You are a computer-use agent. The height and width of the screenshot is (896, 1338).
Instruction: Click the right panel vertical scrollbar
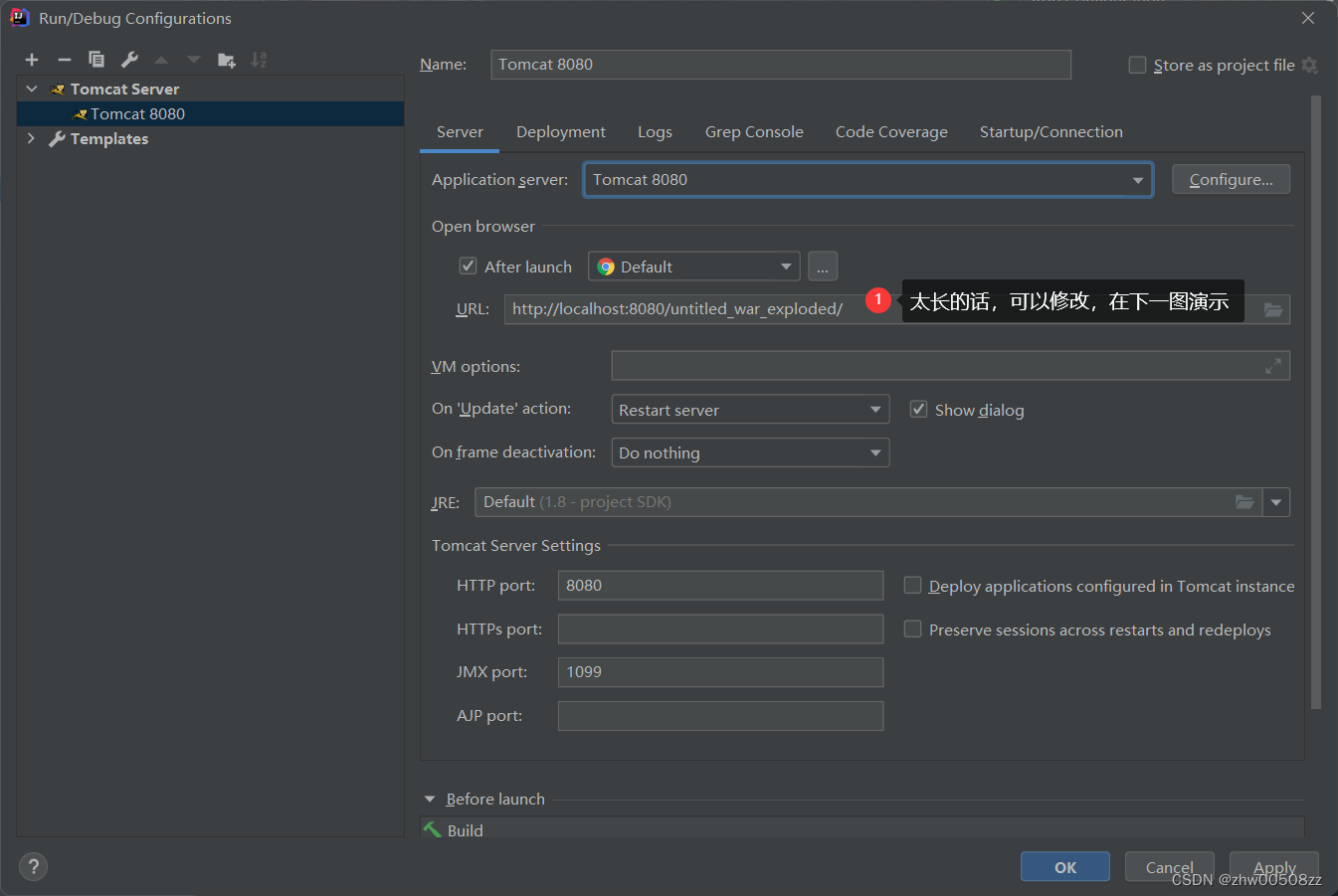[1316, 403]
